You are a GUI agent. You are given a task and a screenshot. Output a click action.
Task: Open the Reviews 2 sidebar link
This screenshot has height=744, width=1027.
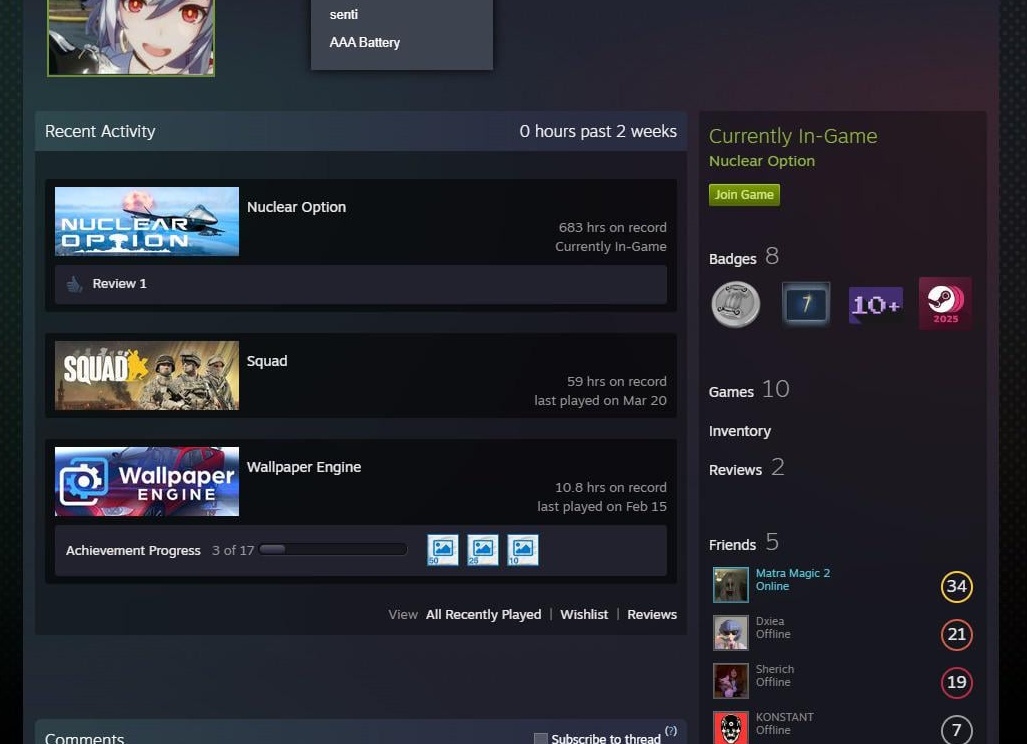[x=747, y=468]
